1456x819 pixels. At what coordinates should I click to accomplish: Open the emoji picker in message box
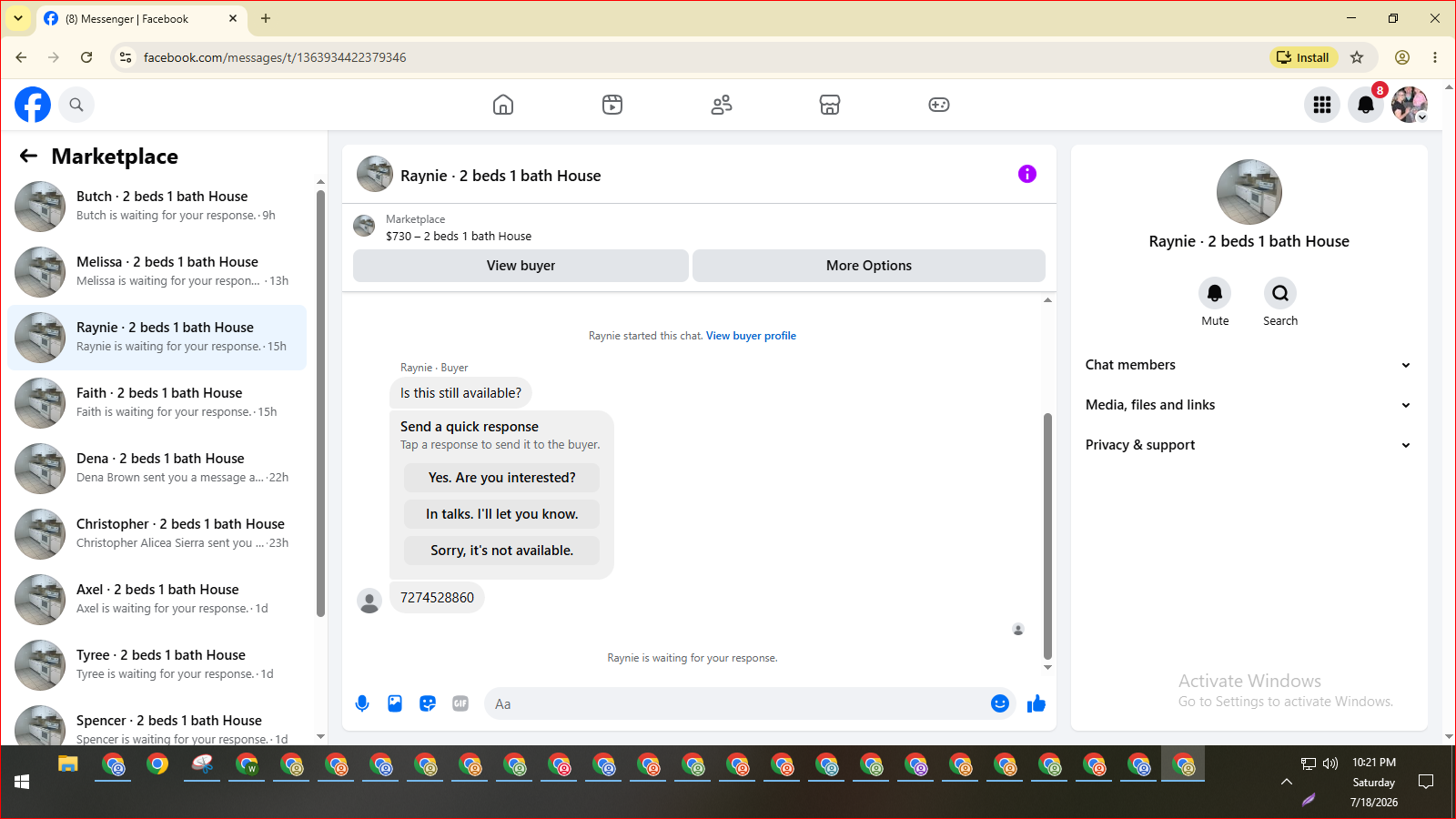(1000, 703)
